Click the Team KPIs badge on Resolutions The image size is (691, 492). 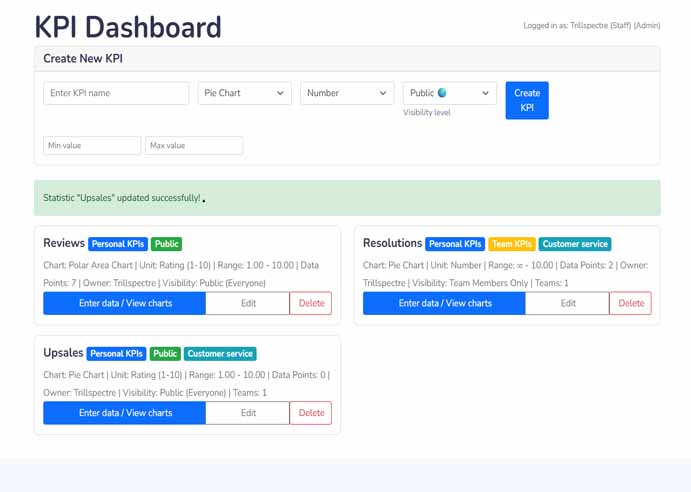coord(511,244)
